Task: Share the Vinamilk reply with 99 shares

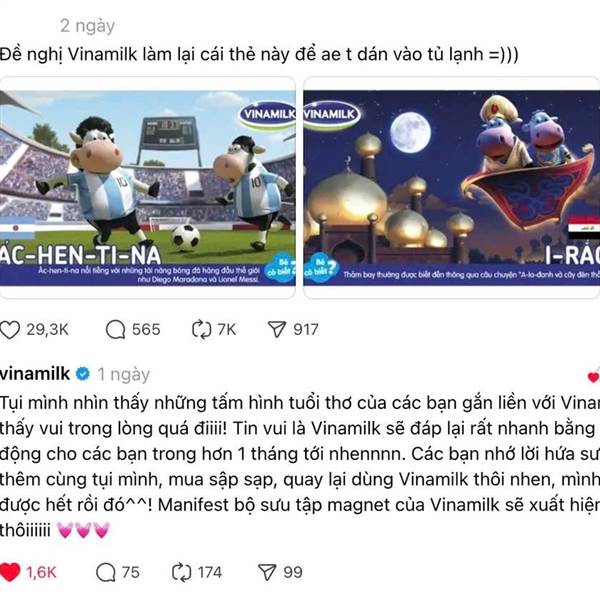Action: (x=267, y=572)
